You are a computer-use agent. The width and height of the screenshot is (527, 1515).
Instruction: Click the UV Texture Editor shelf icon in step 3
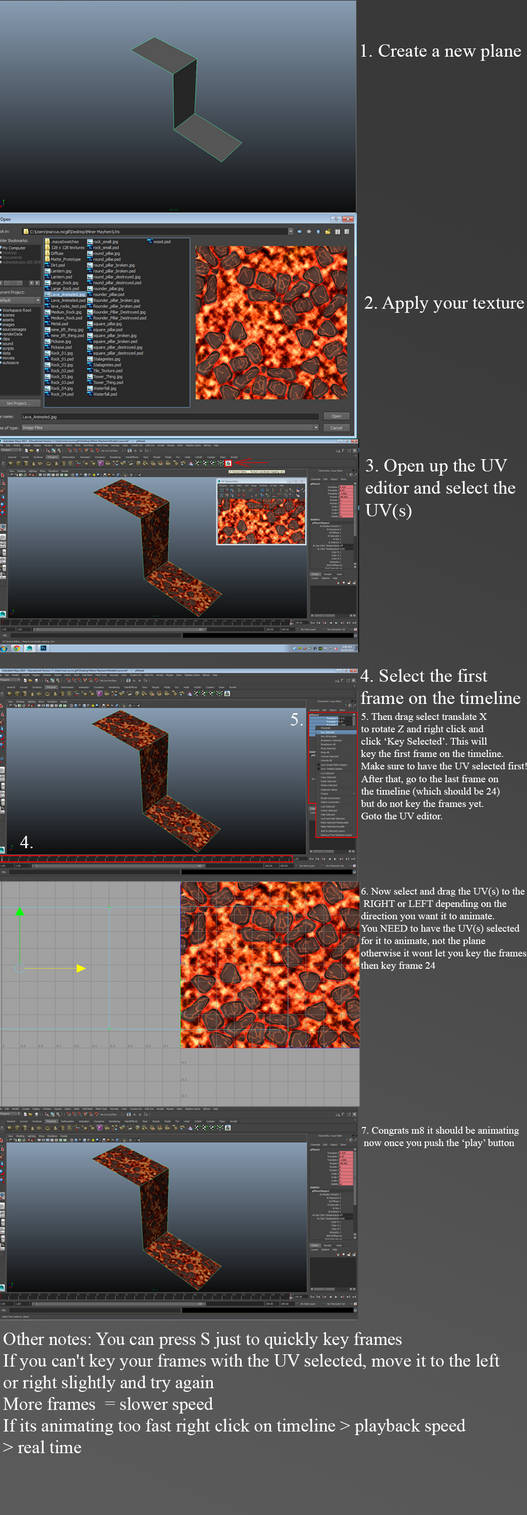tap(228, 463)
